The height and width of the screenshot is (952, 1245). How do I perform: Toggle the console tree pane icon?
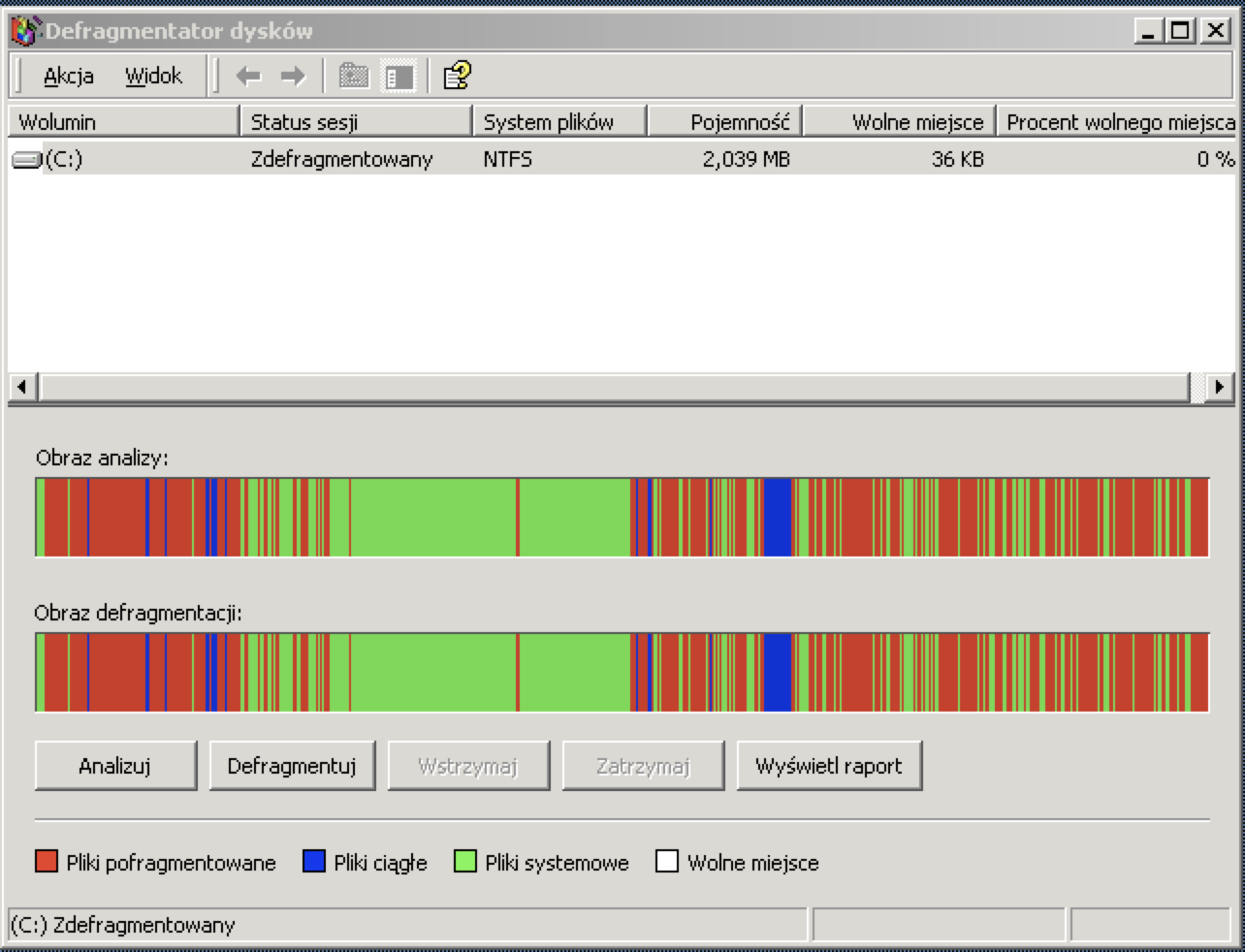(399, 76)
